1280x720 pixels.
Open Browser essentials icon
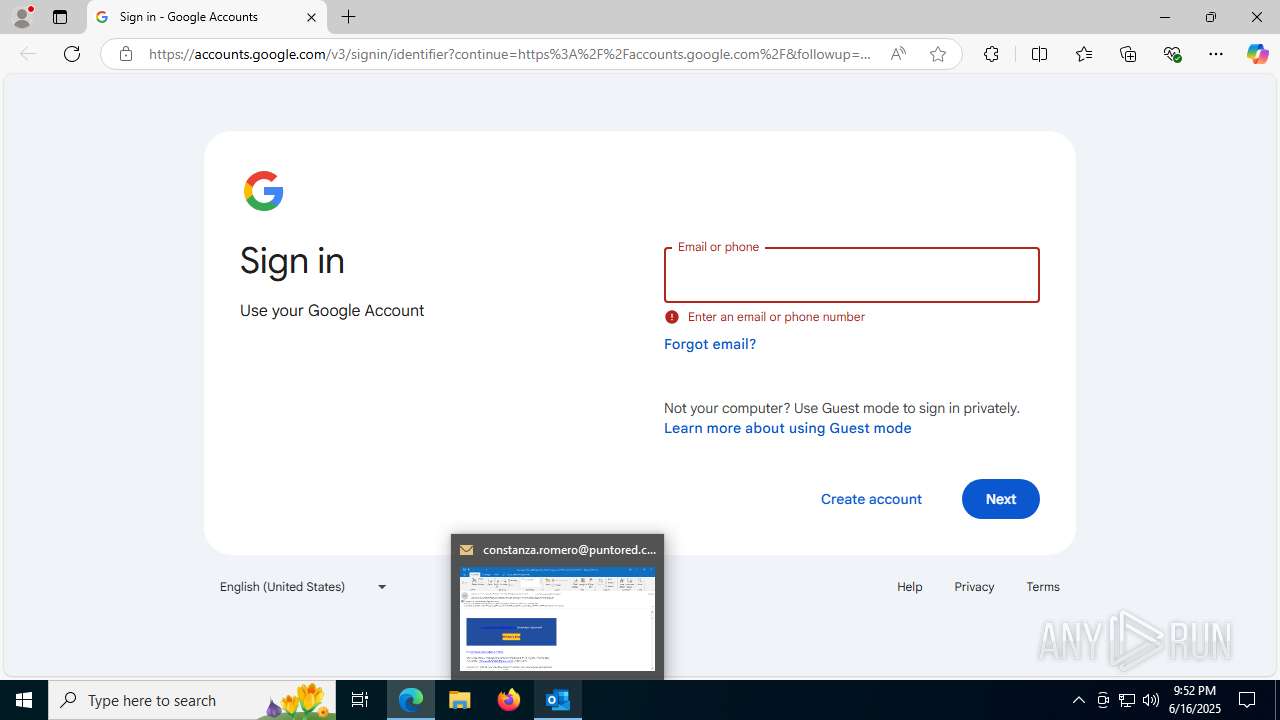tap(1172, 54)
